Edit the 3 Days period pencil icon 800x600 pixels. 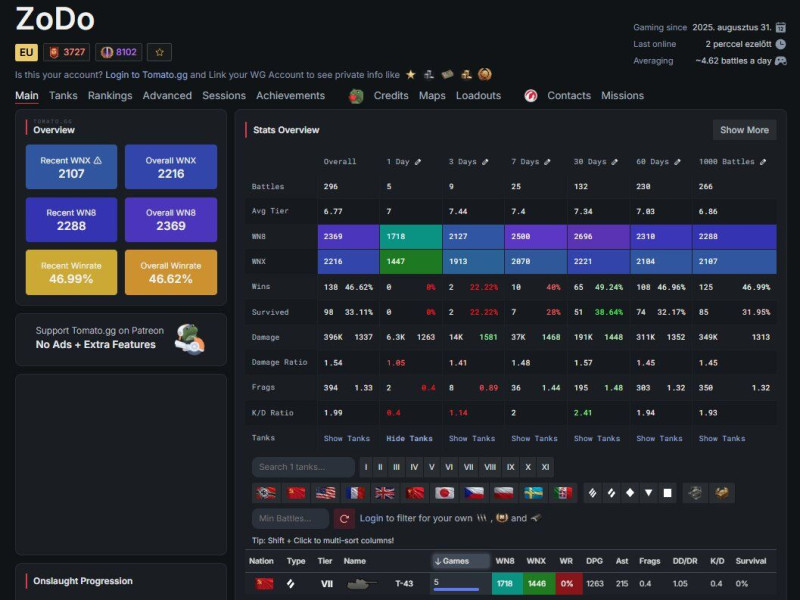pyautogui.click(x=485, y=162)
